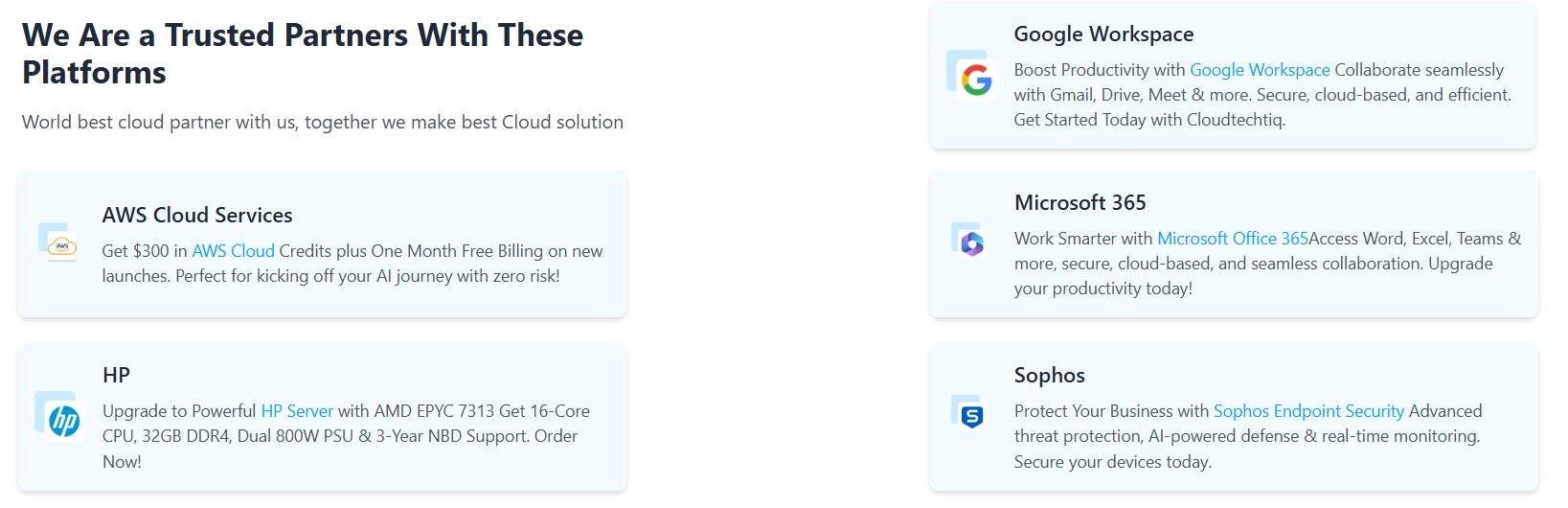Follow the HP Server hyperlink

[297, 411]
